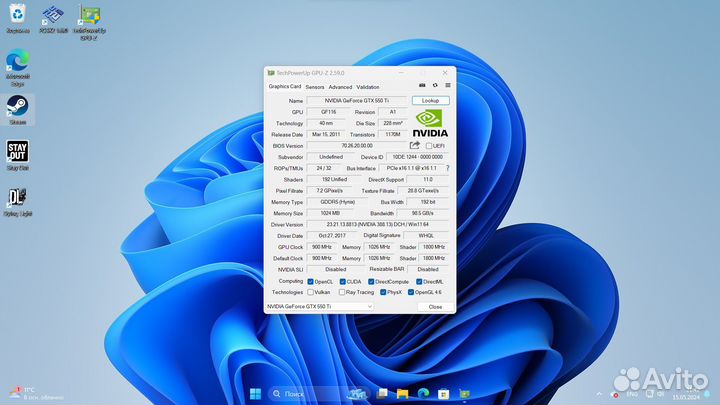This screenshot has width=720, height=405.
Task: Open the Windows Start menu
Action: (255, 394)
